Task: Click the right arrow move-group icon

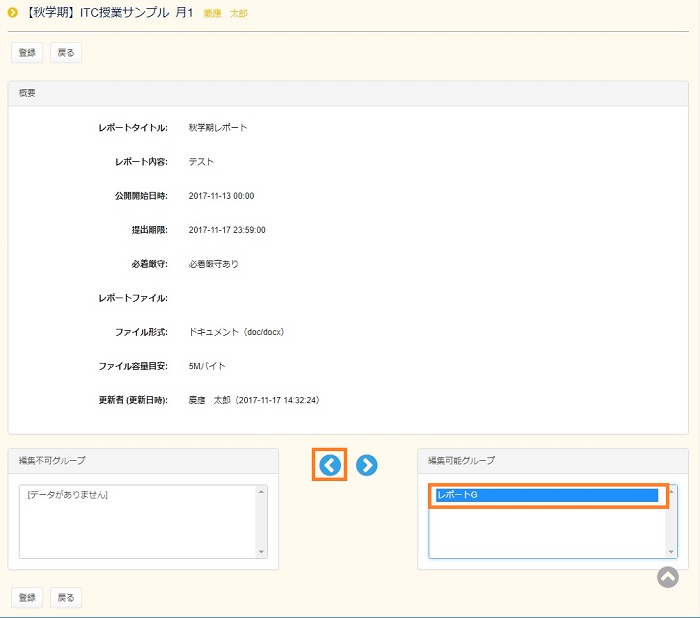Action: (367, 465)
